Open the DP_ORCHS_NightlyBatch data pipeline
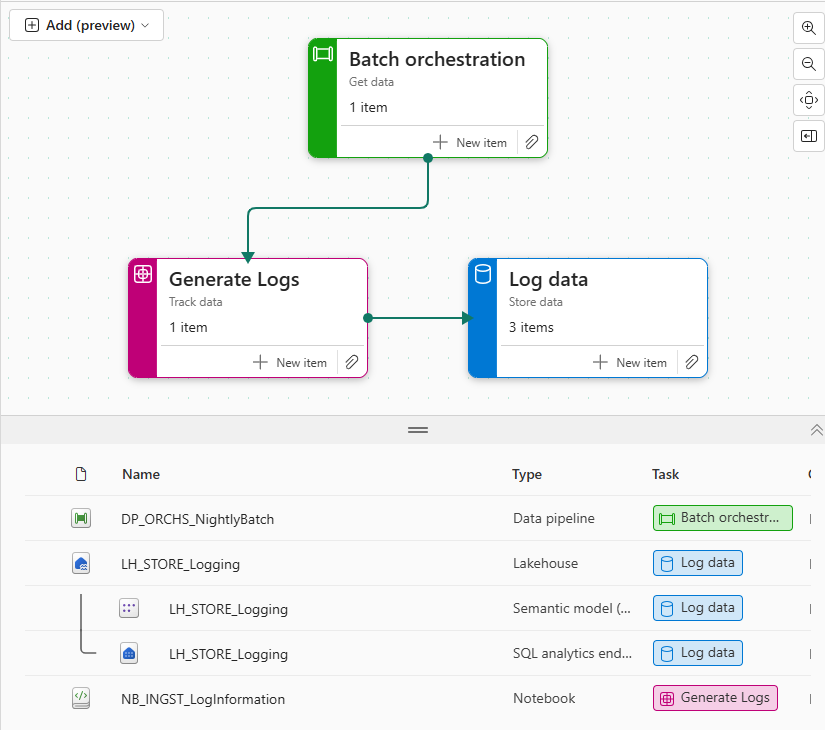The height and width of the screenshot is (730, 825). (x=197, y=519)
